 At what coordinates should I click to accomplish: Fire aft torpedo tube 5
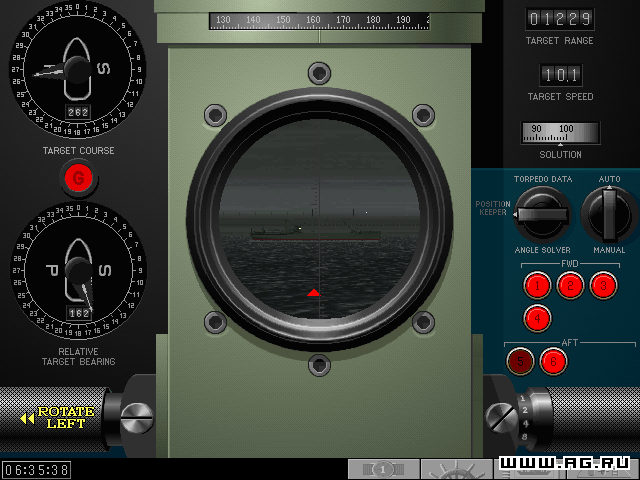pos(519,361)
